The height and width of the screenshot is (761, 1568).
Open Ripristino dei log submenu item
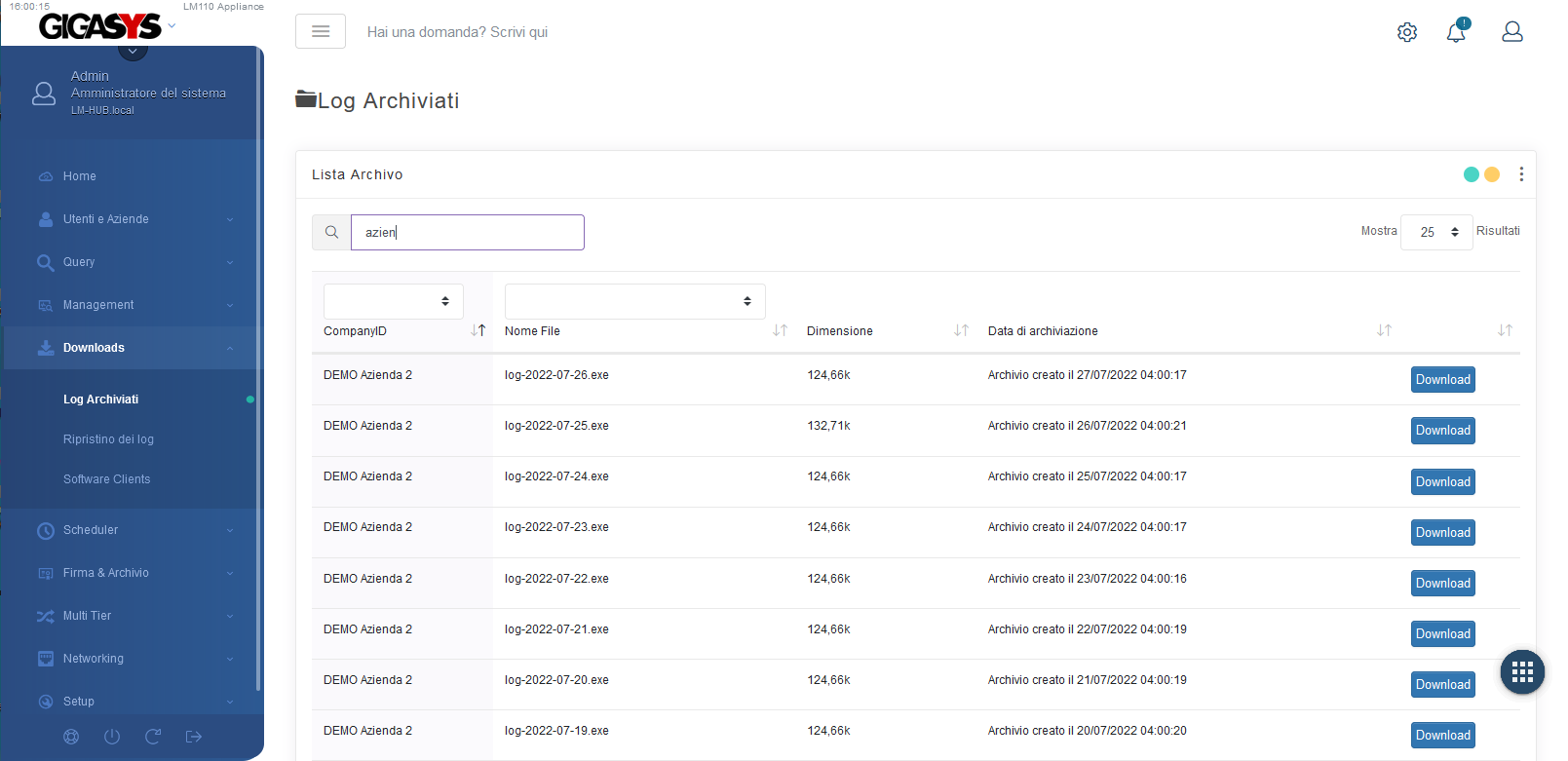[108, 439]
